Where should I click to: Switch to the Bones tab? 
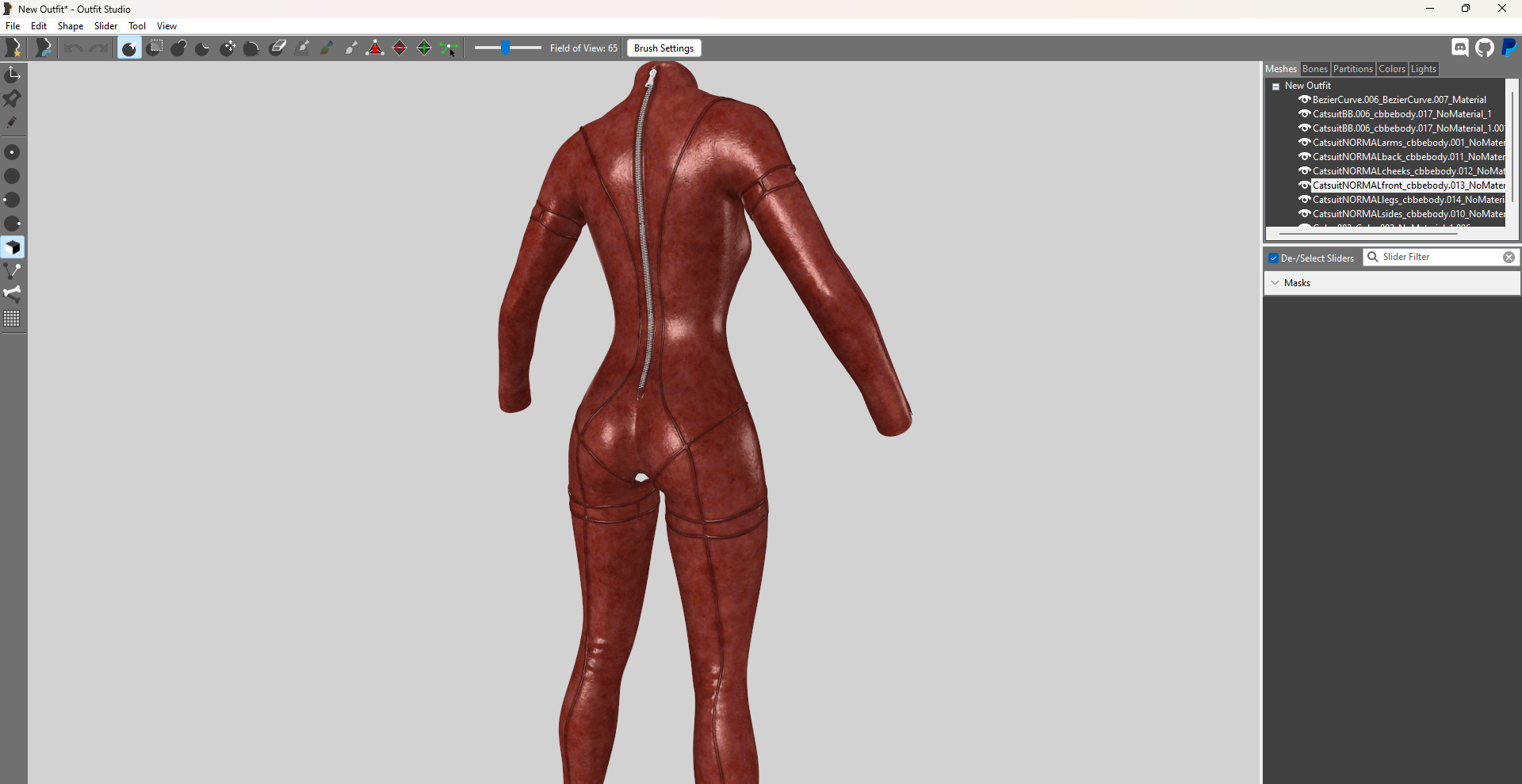coord(1314,69)
